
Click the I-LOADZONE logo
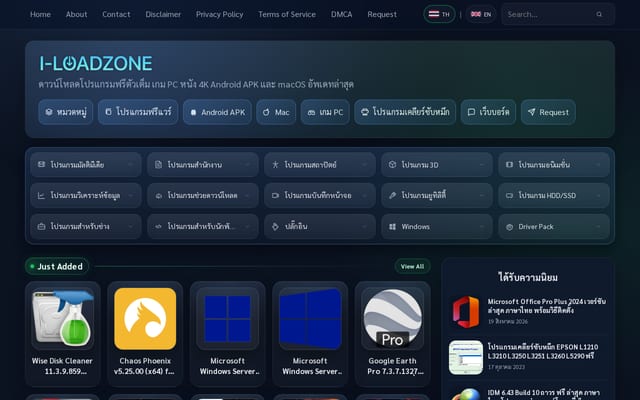pyautogui.click(x=96, y=64)
